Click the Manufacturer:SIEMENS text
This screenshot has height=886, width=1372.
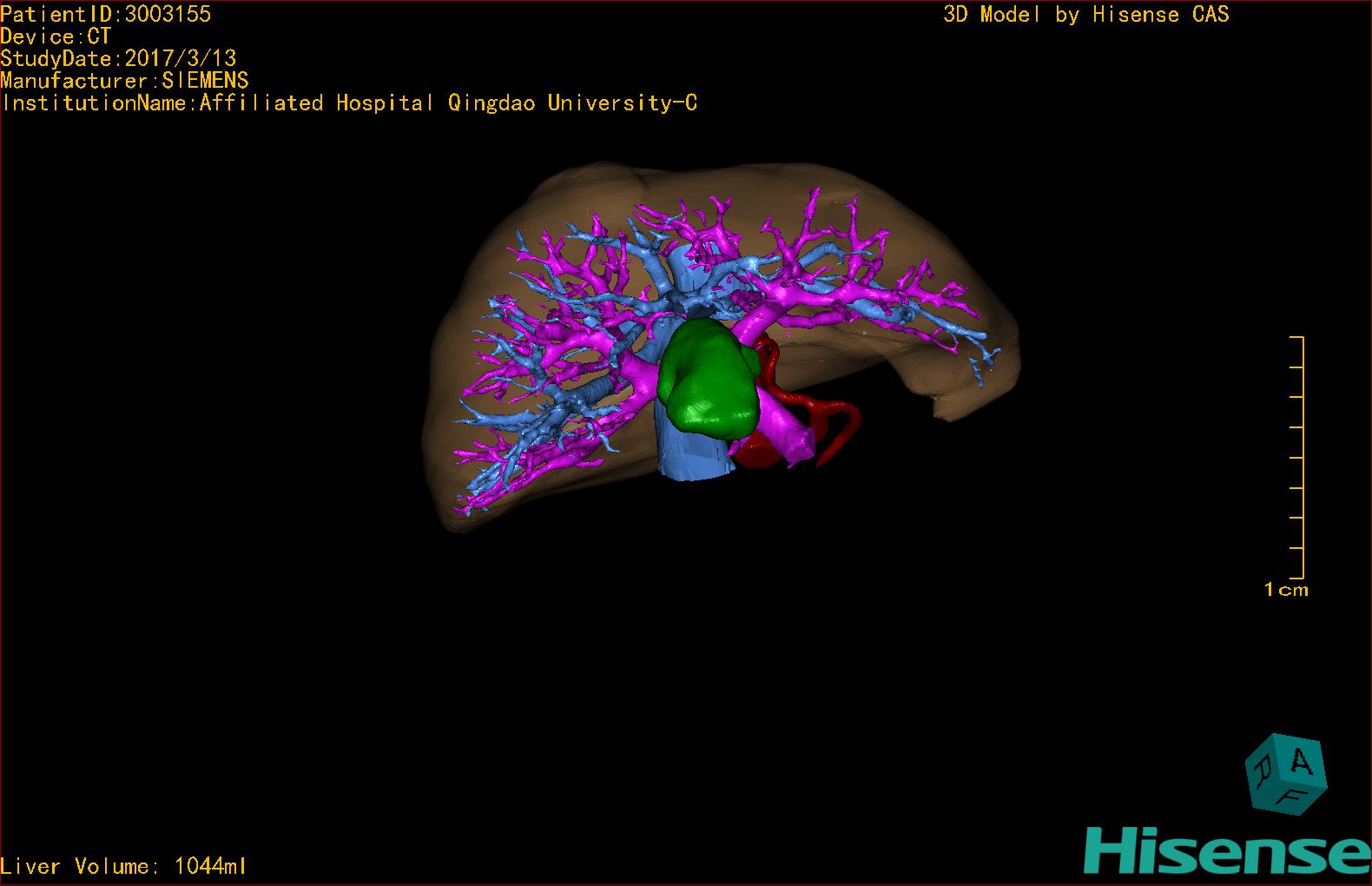[124, 81]
